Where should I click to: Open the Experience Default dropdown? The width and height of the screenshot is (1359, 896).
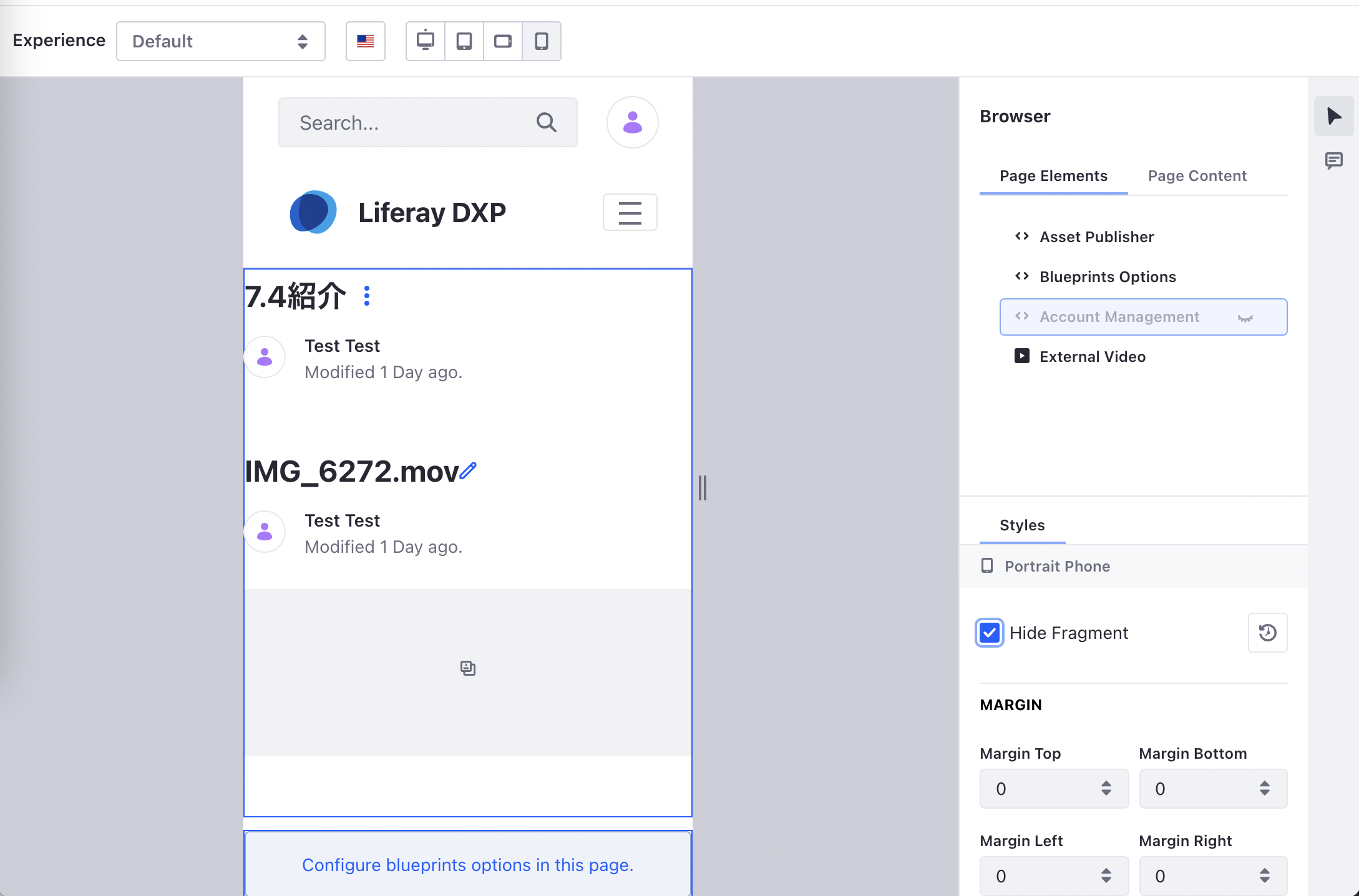point(221,41)
